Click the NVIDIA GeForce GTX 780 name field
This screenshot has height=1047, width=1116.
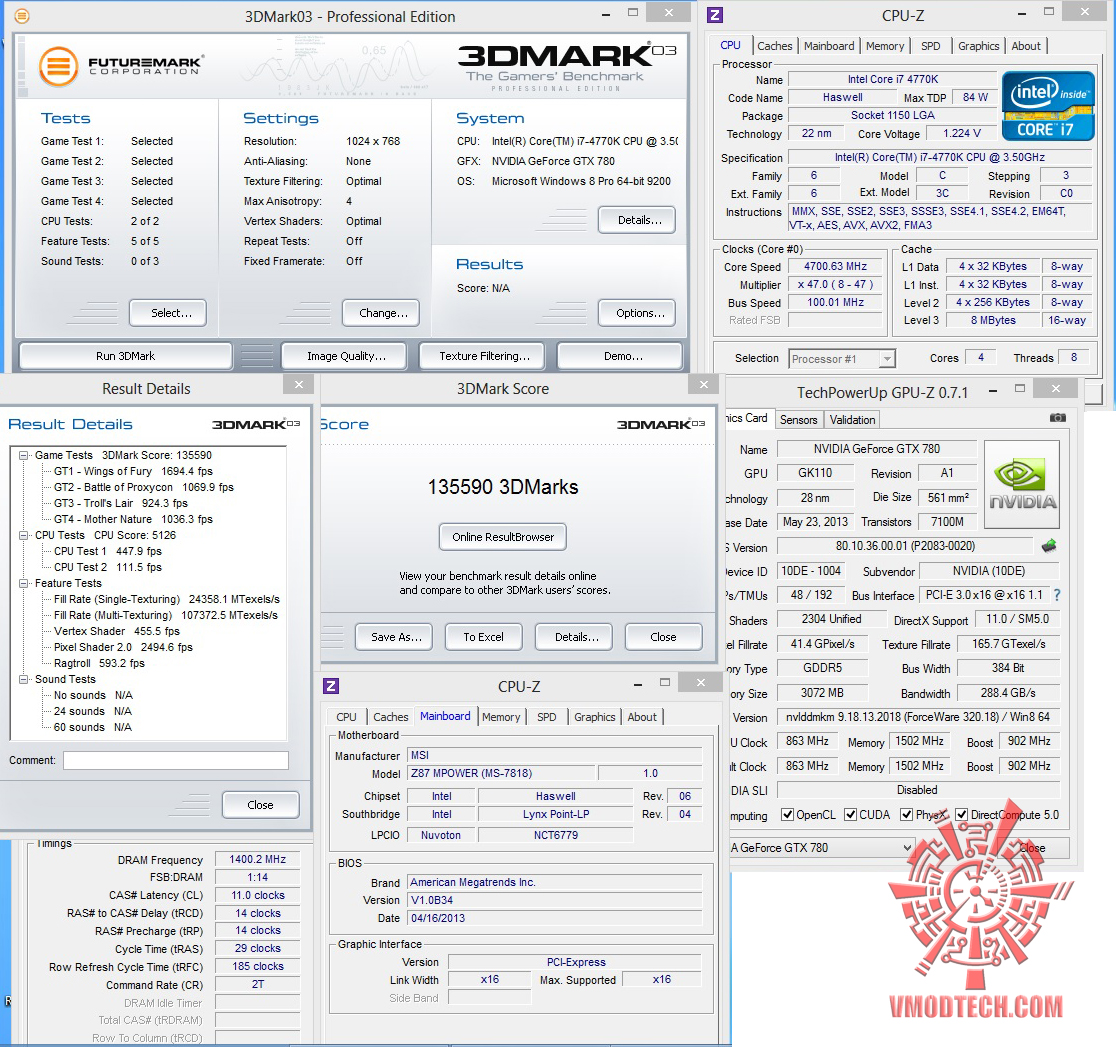click(x=876, y=448)
